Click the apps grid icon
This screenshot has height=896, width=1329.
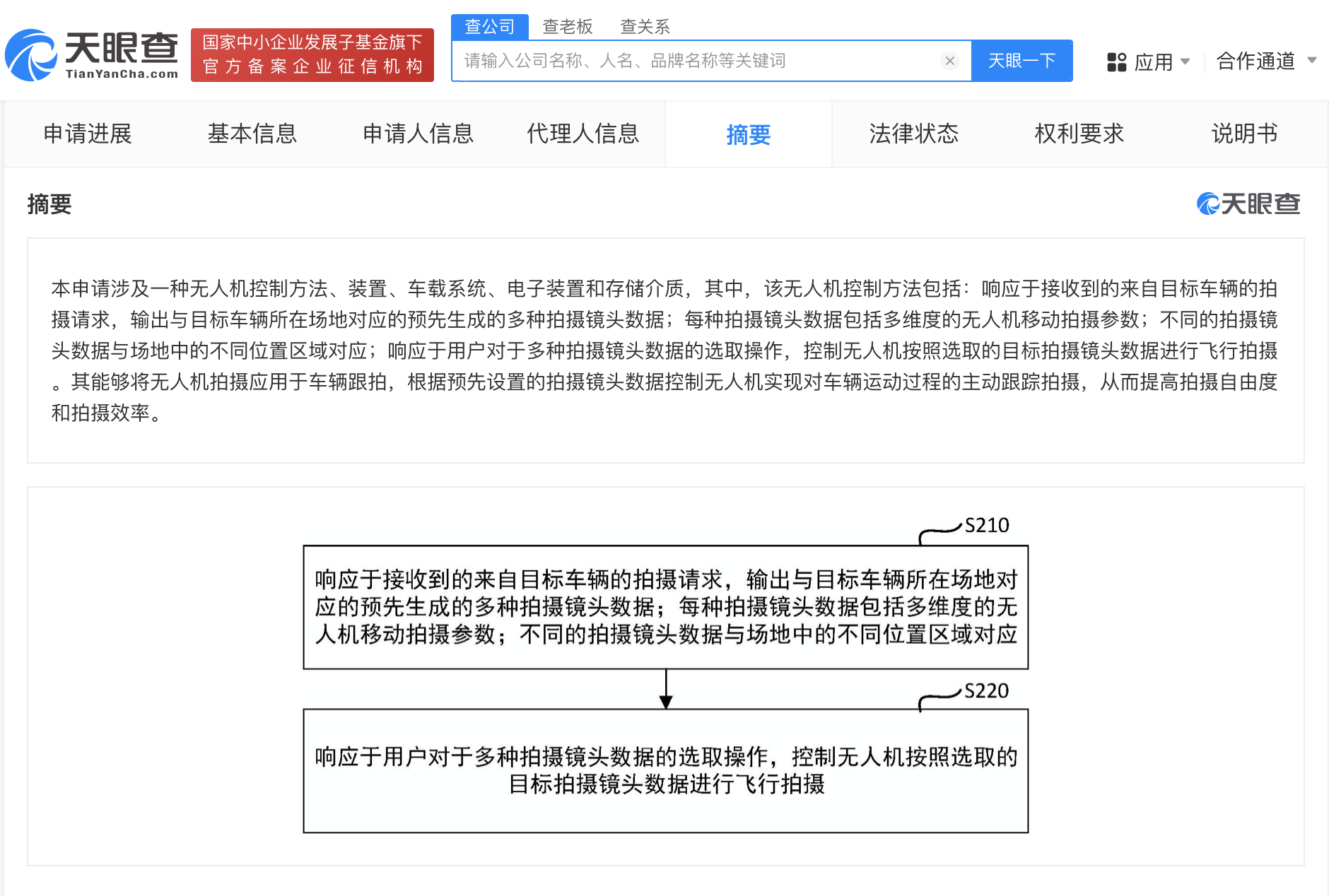1116,62
